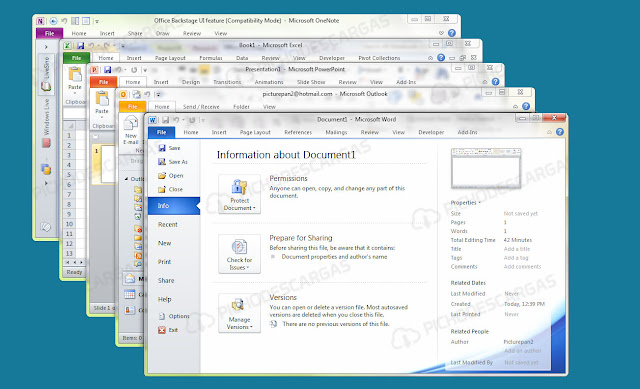
Task: Open the New tab in Word backstage
Action: [164, 243]
